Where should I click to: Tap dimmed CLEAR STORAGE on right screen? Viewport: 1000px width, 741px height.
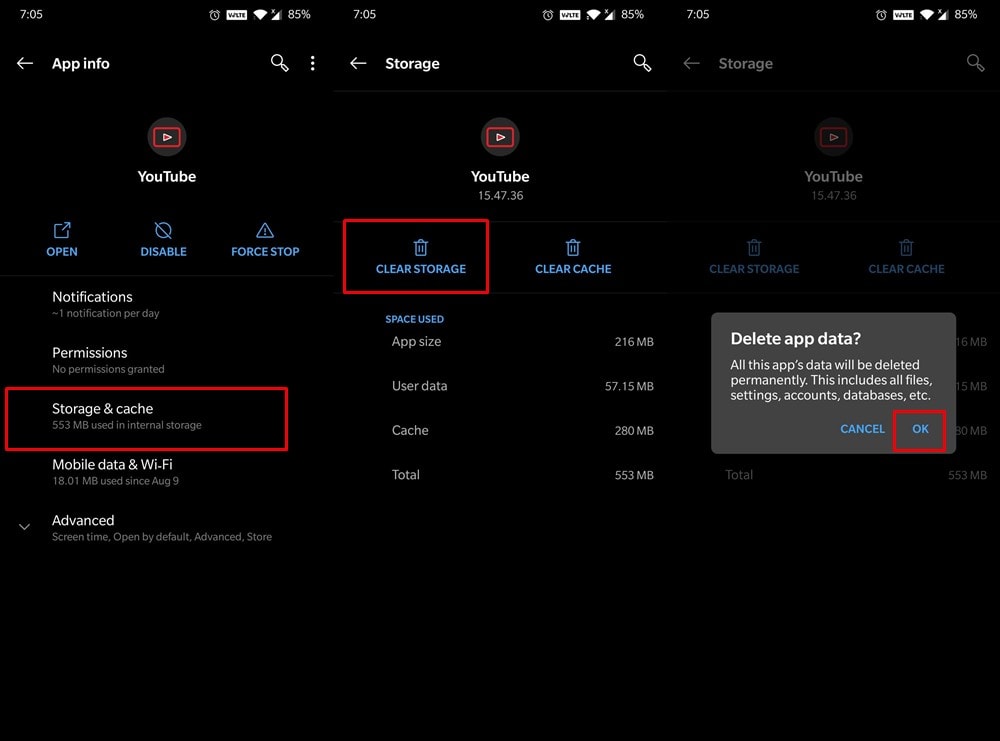coord(754,257)
